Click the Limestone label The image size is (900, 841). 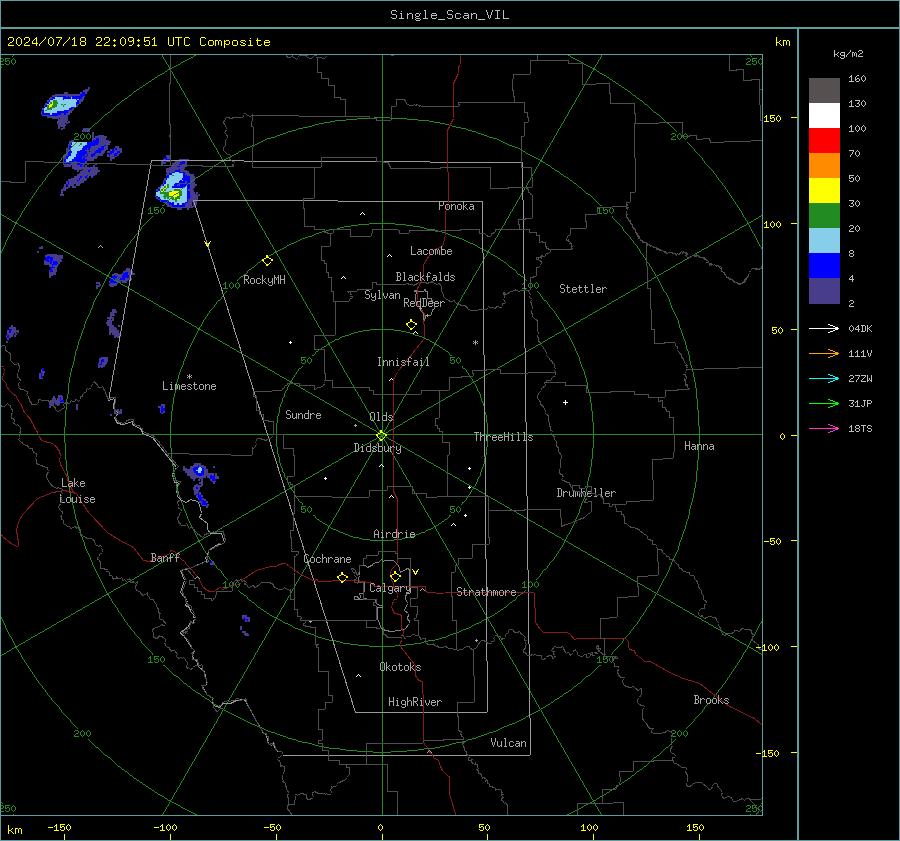(x=189, y=386)
